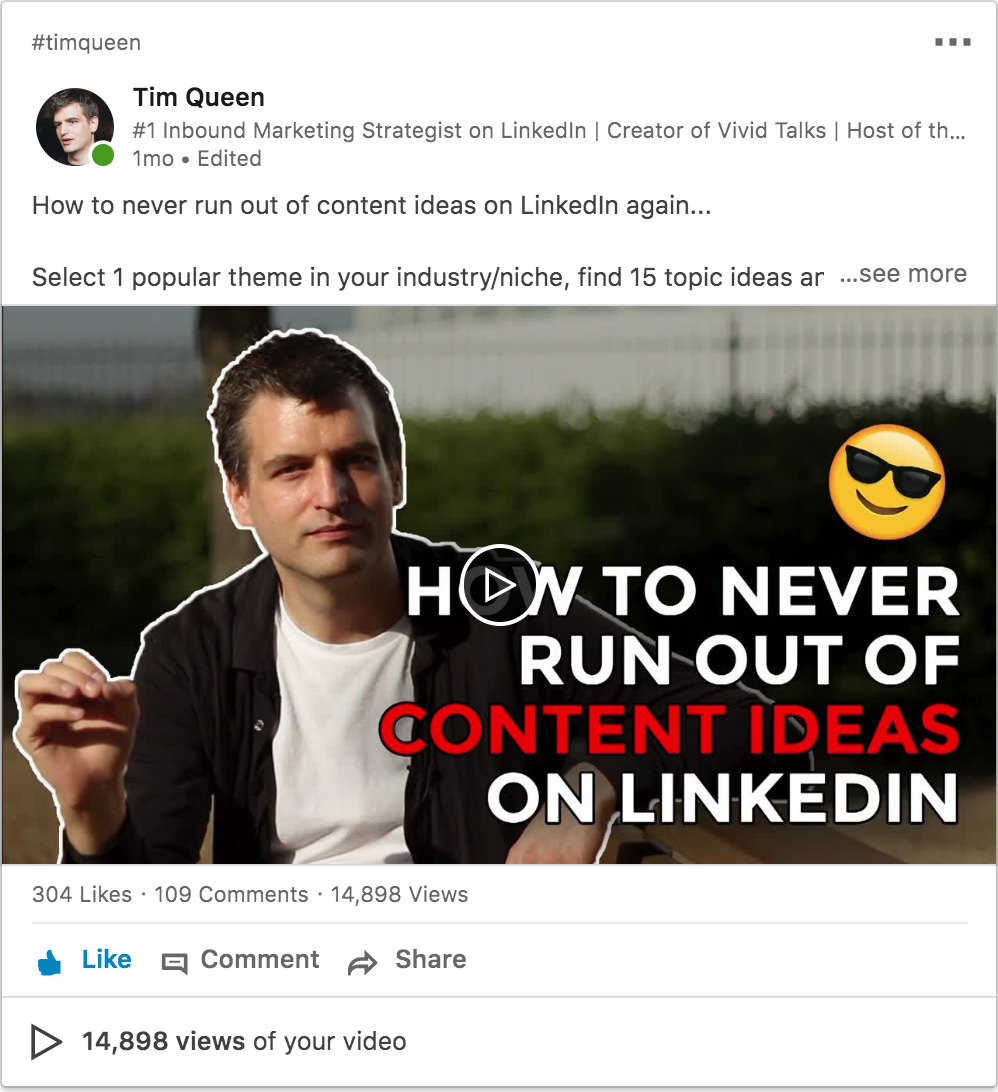Click the Inbound Marketing Strategist headline text
Viewport: 998px width, 1092px height.
(548, 130)
